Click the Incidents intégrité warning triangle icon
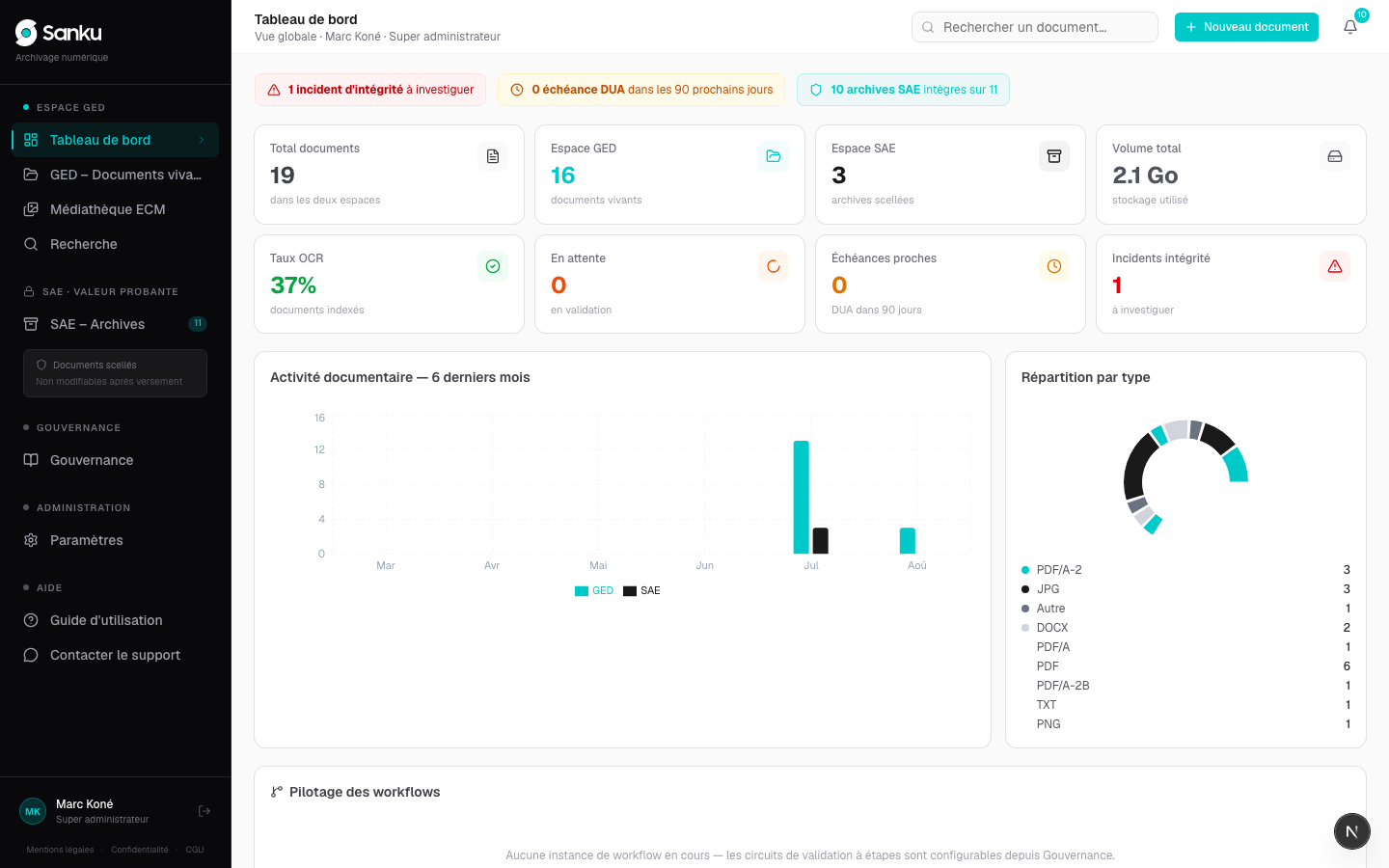1389x868 pixels. point(1335,266)
